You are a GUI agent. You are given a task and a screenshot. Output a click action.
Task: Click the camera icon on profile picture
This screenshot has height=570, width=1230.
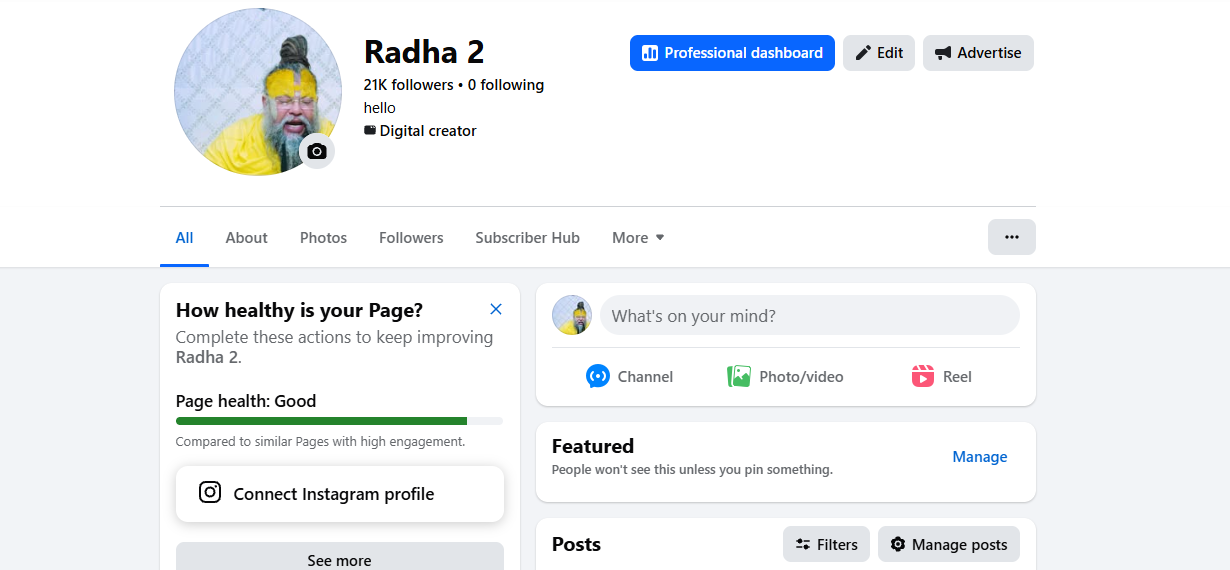click(x=317, y=152)
